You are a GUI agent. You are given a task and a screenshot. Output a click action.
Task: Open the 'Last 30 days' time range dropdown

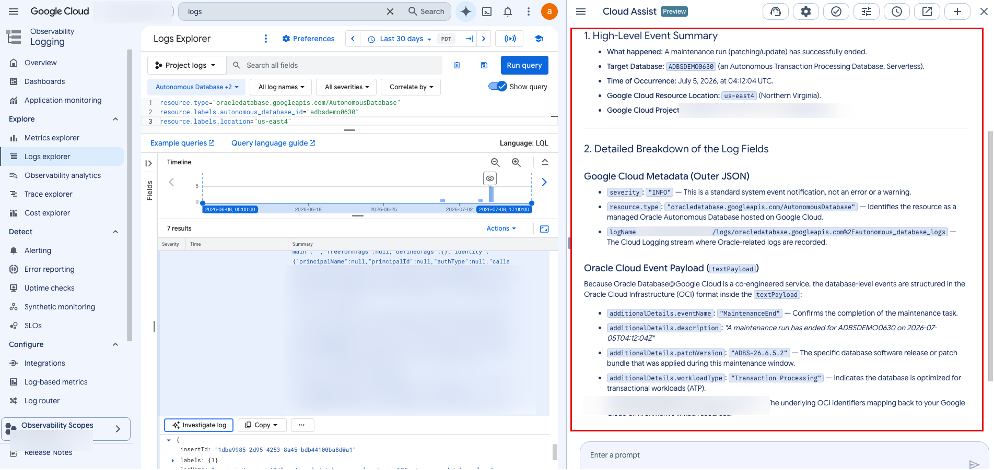[x=400, y=39]
